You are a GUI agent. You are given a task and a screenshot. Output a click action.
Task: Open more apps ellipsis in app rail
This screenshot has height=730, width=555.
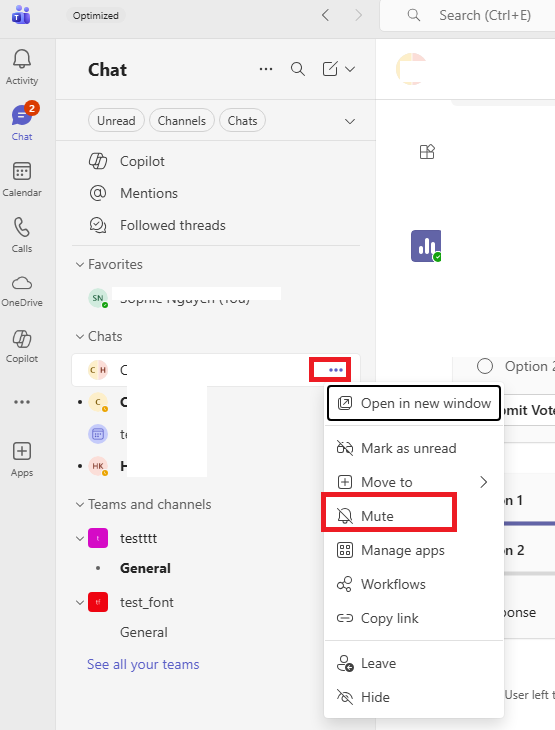tap(22, 402)
